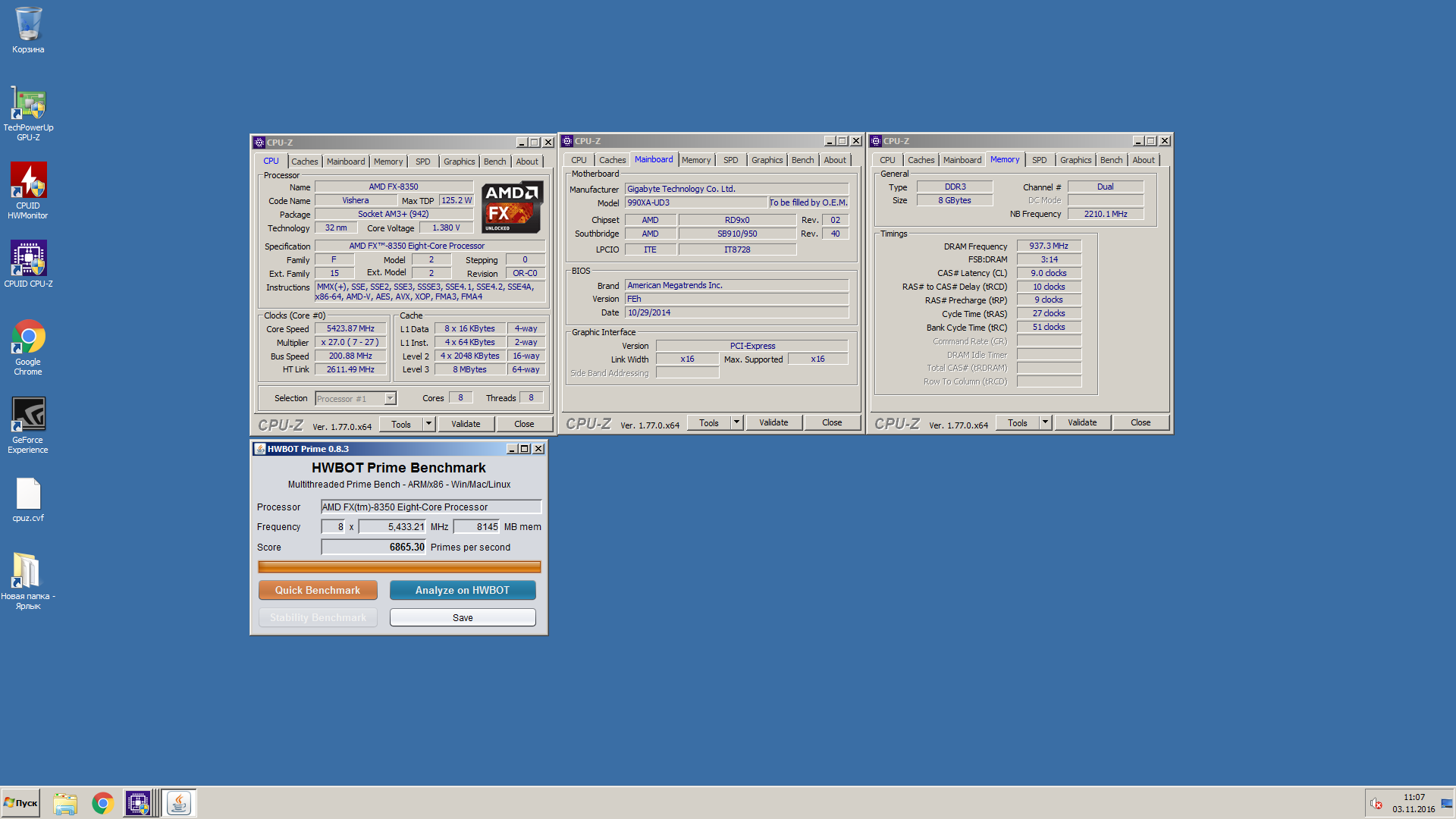Click Analyze on HWBOT button

(x=463, y=590)
